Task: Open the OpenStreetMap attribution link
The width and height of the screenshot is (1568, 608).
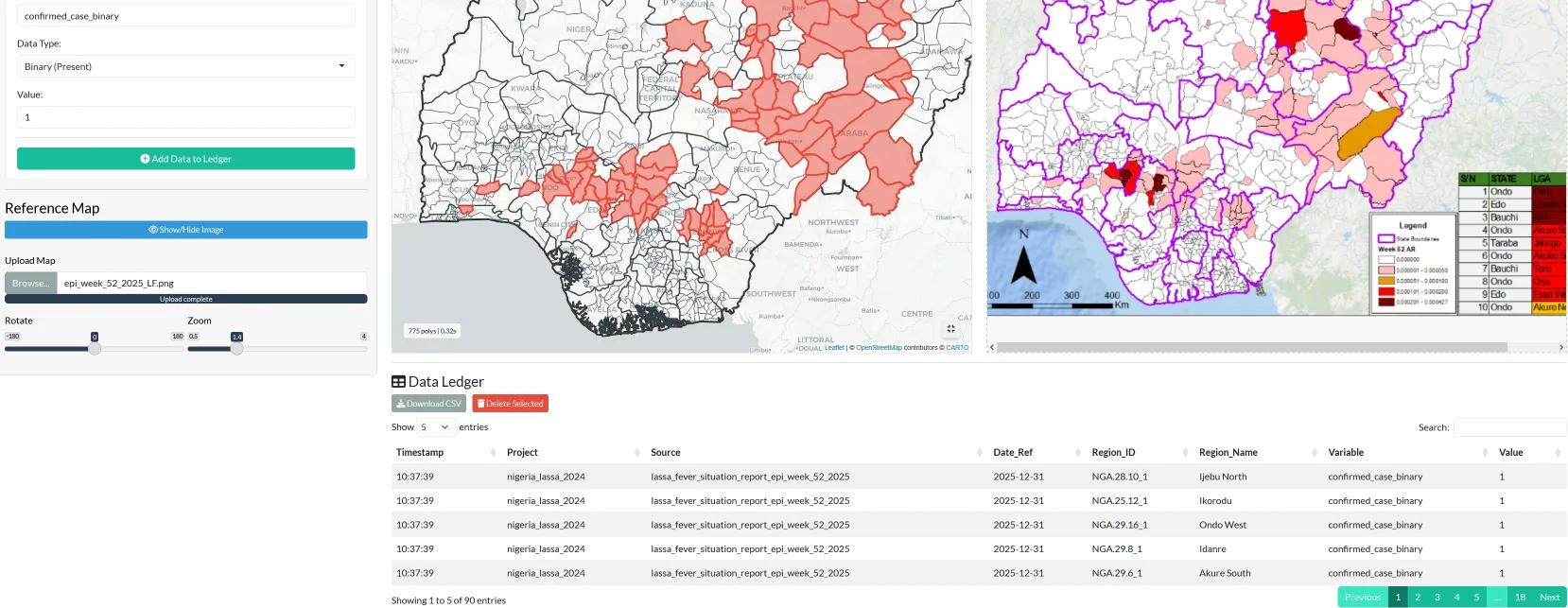Action: 879,348
